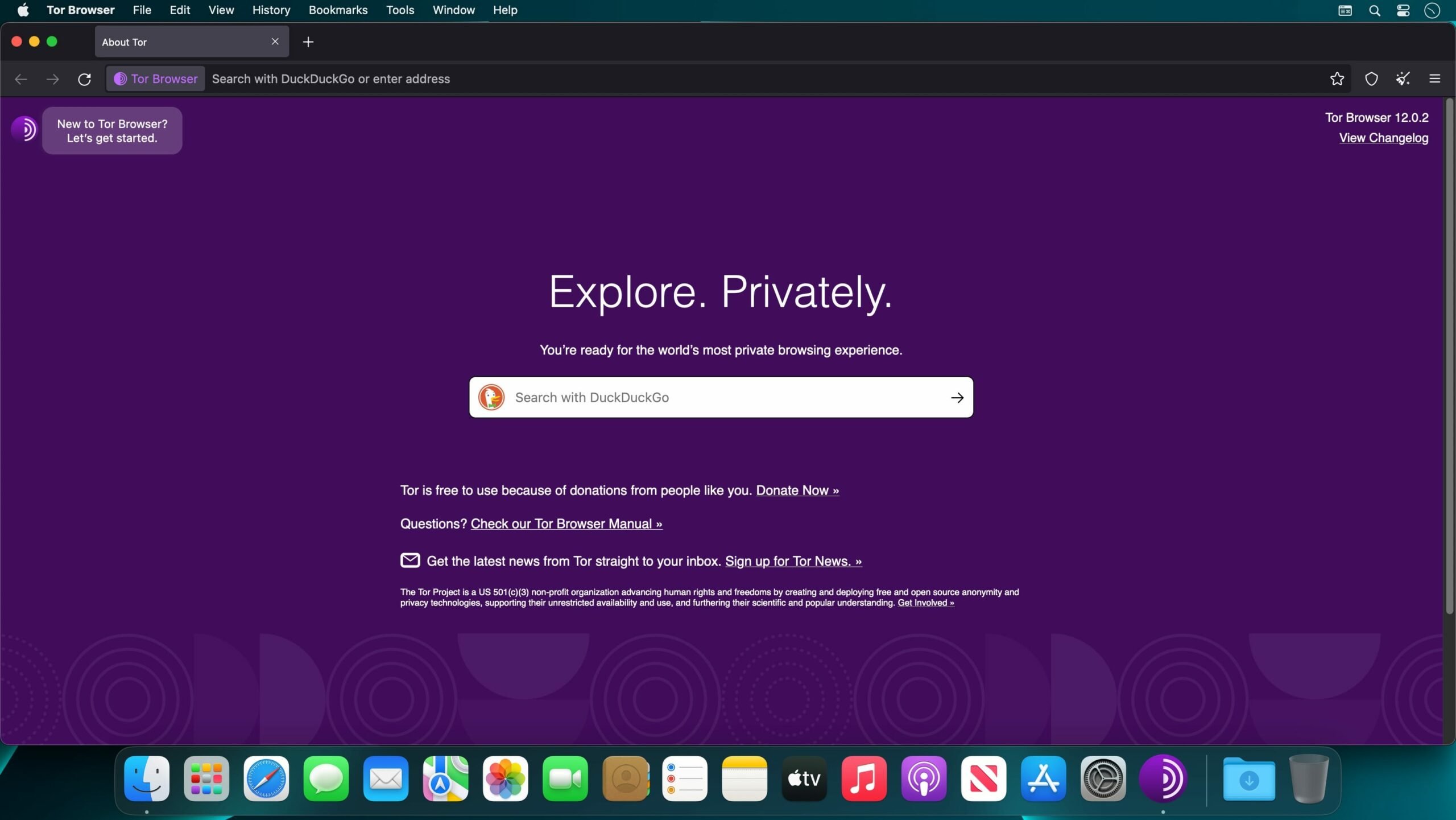This screenshot has height=820, width=1456.
Task: Open Check our Tor Browser Manual link
Action: tap(566, 524)
